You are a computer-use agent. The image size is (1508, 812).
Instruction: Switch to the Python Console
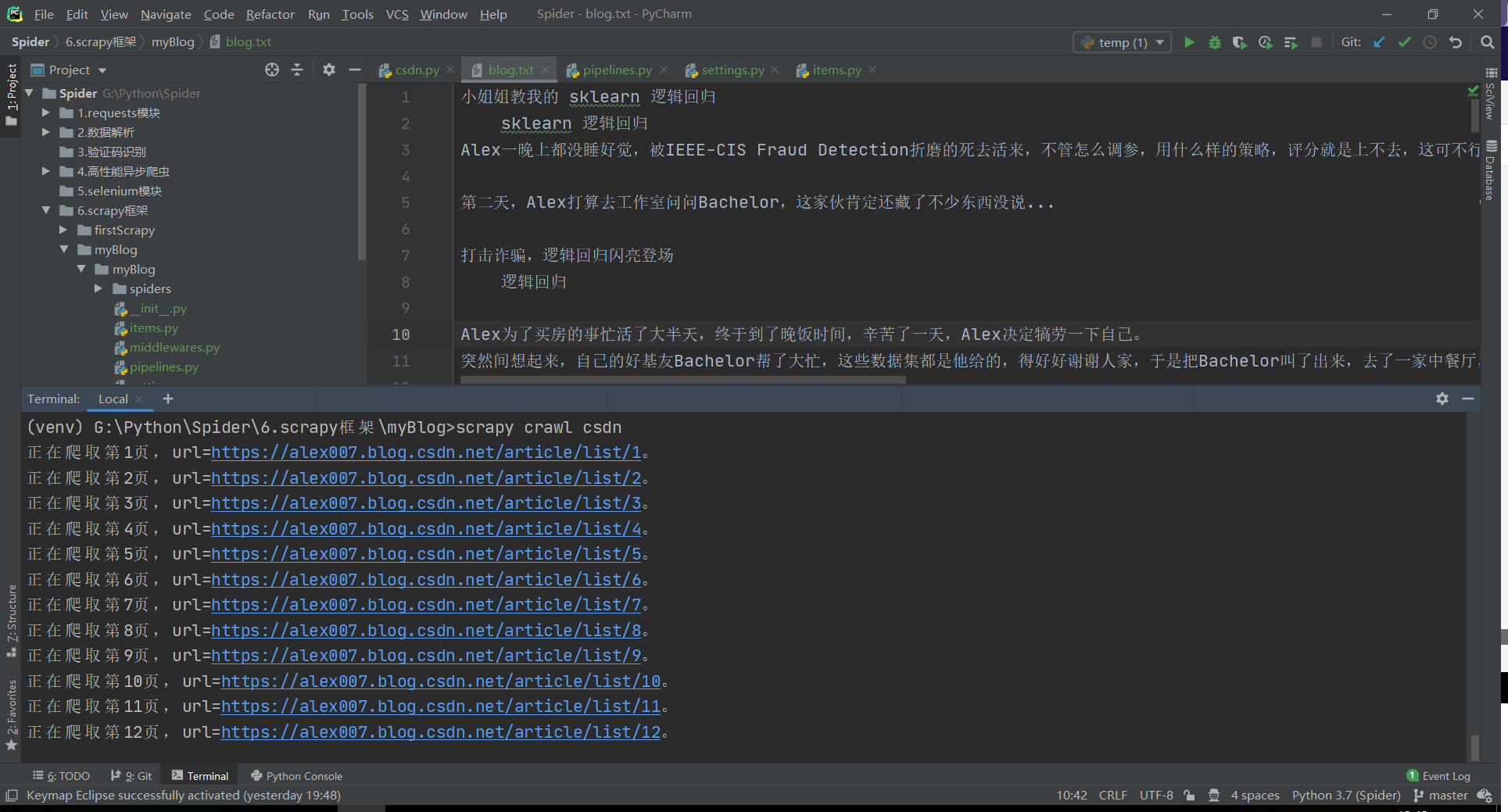(x=296, y=775)
